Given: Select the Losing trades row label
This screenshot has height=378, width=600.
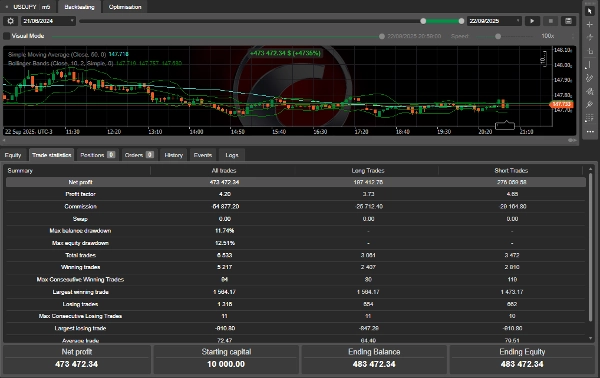Looking at the screenshot, I should pos(80,304).
